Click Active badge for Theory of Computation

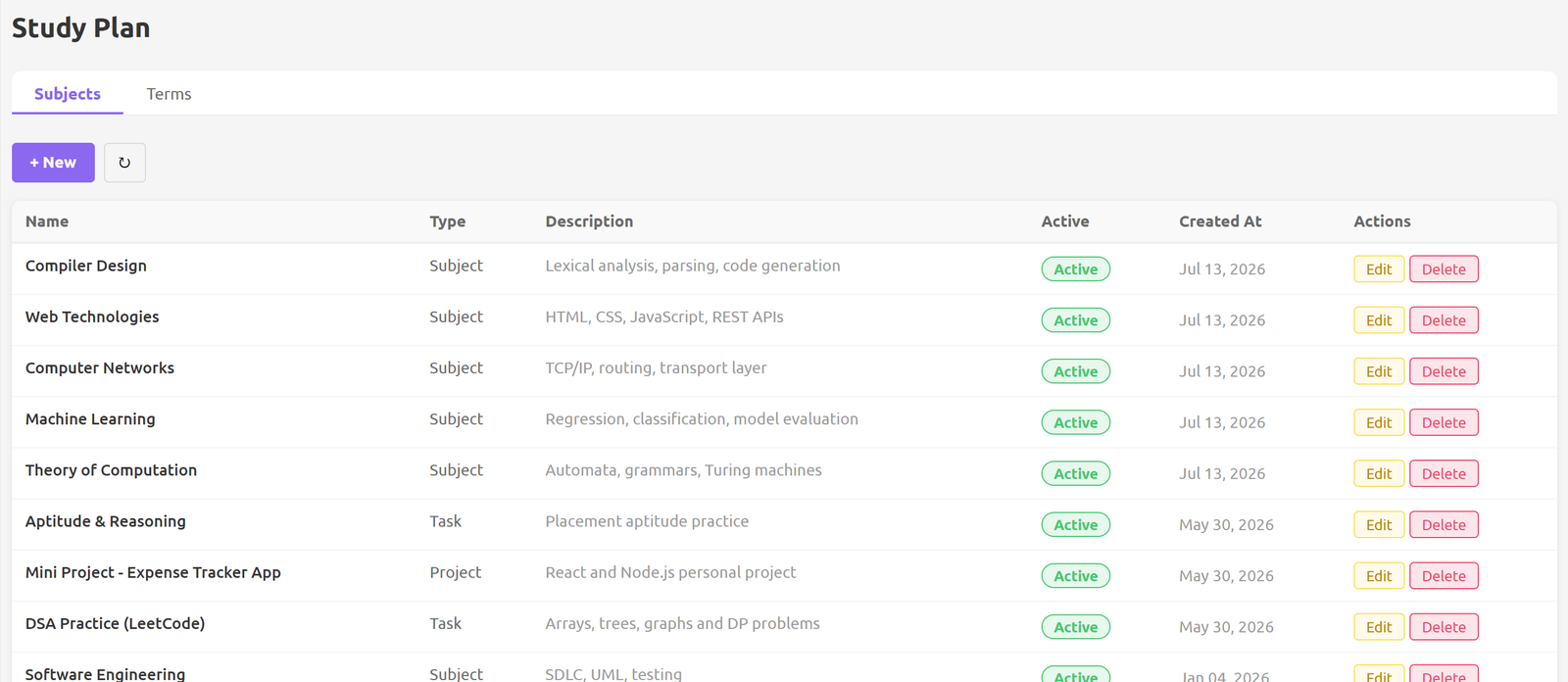(1076, 473)
